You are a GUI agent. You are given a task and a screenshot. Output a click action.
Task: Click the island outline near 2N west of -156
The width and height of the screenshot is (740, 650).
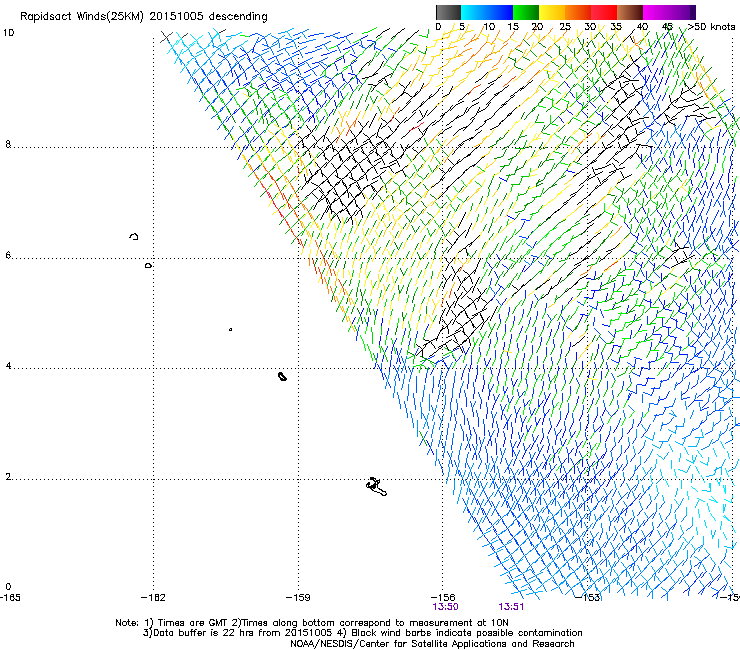[377, 487]
